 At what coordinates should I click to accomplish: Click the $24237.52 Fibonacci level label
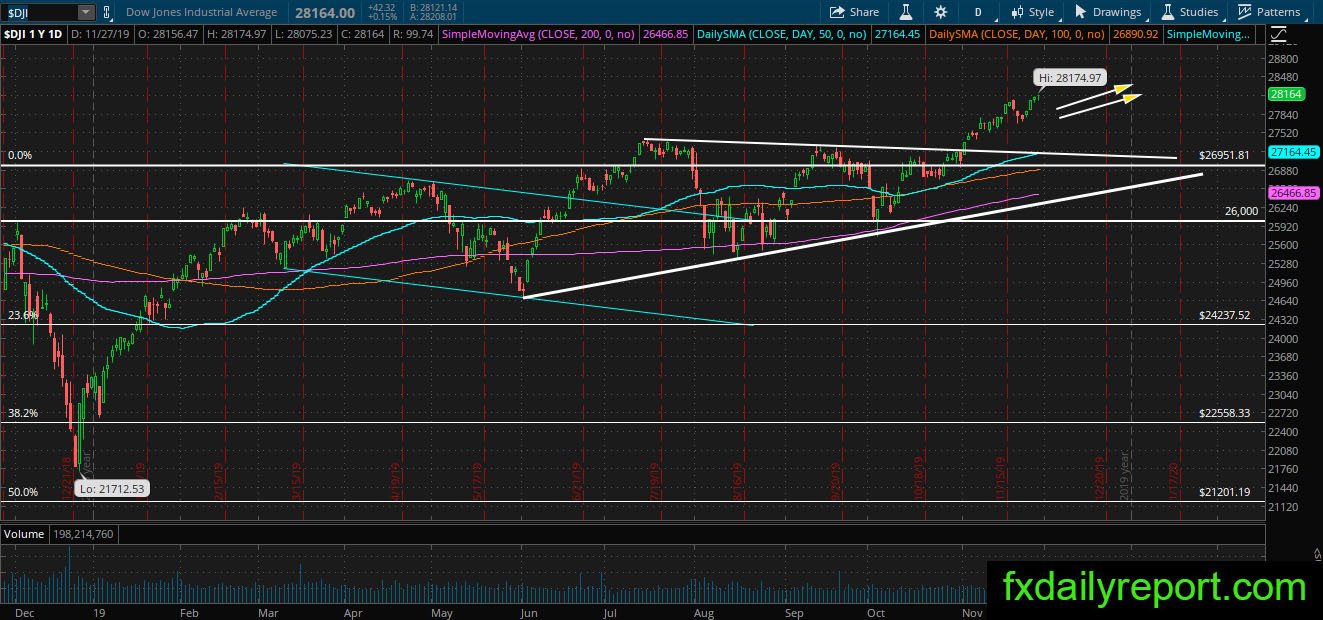point(1225,315)
